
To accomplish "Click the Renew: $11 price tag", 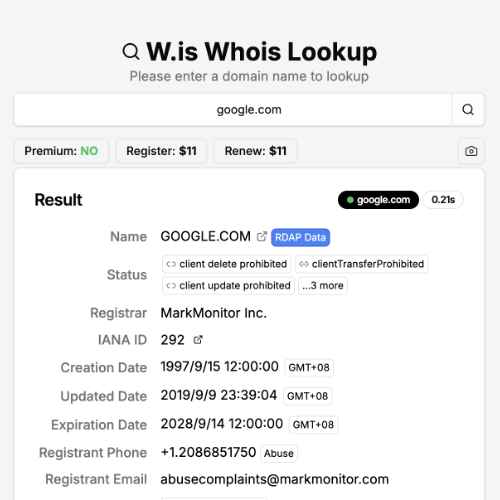I will [x=255, y=151].
